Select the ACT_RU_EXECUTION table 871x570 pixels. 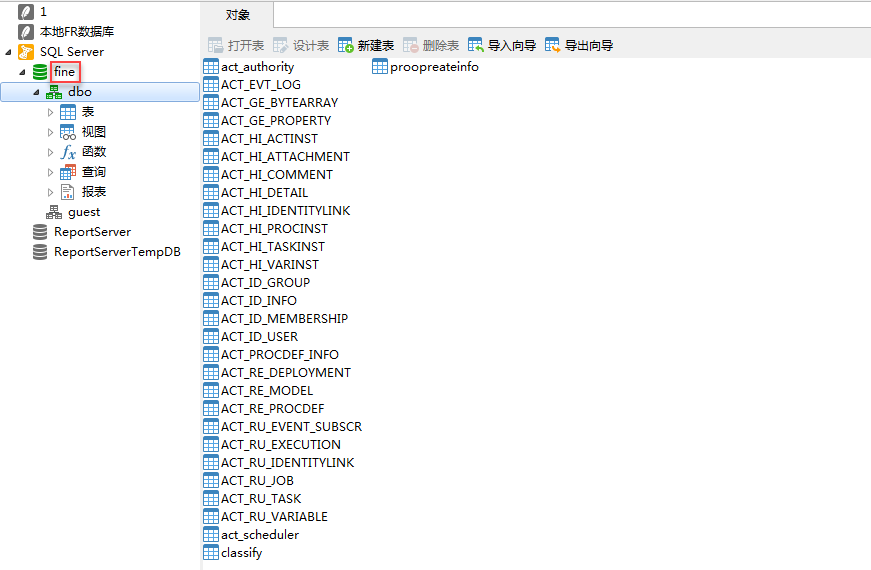(281, 445)
